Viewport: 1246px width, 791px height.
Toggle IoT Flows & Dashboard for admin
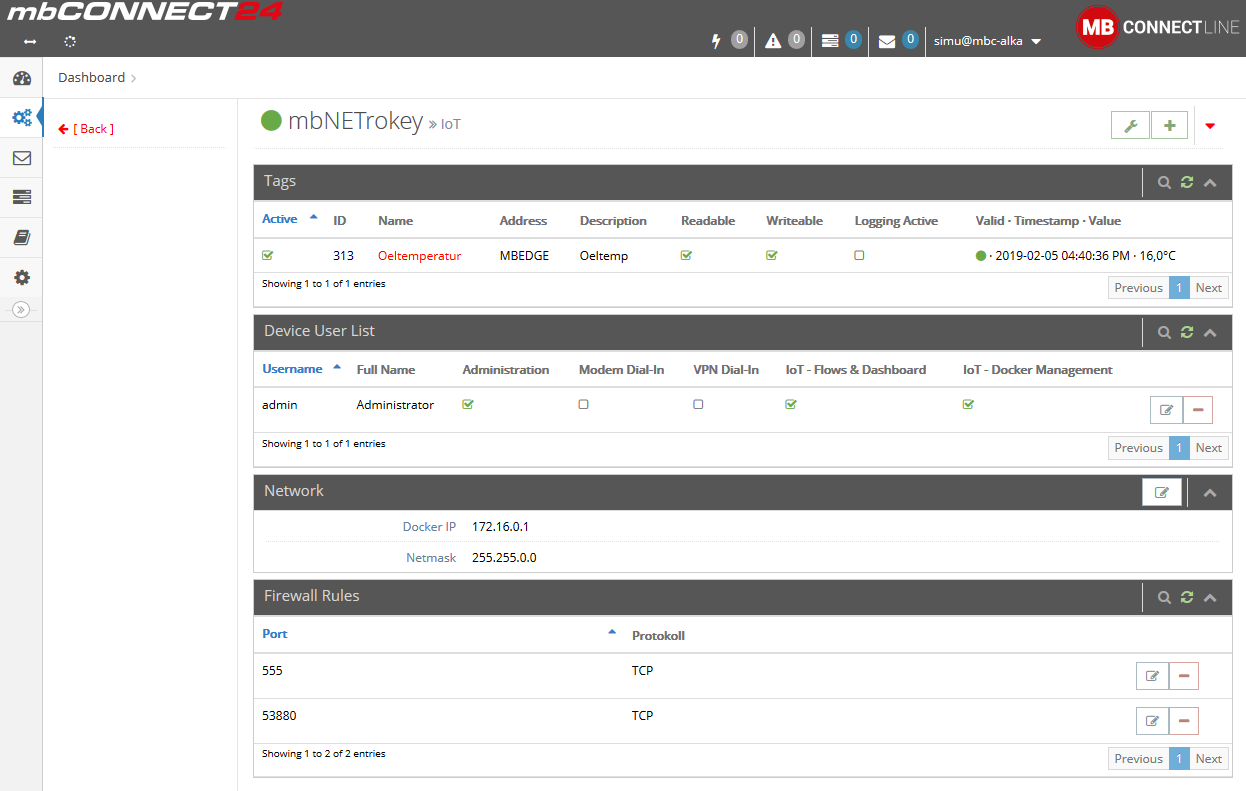click(x=791, y=404)
